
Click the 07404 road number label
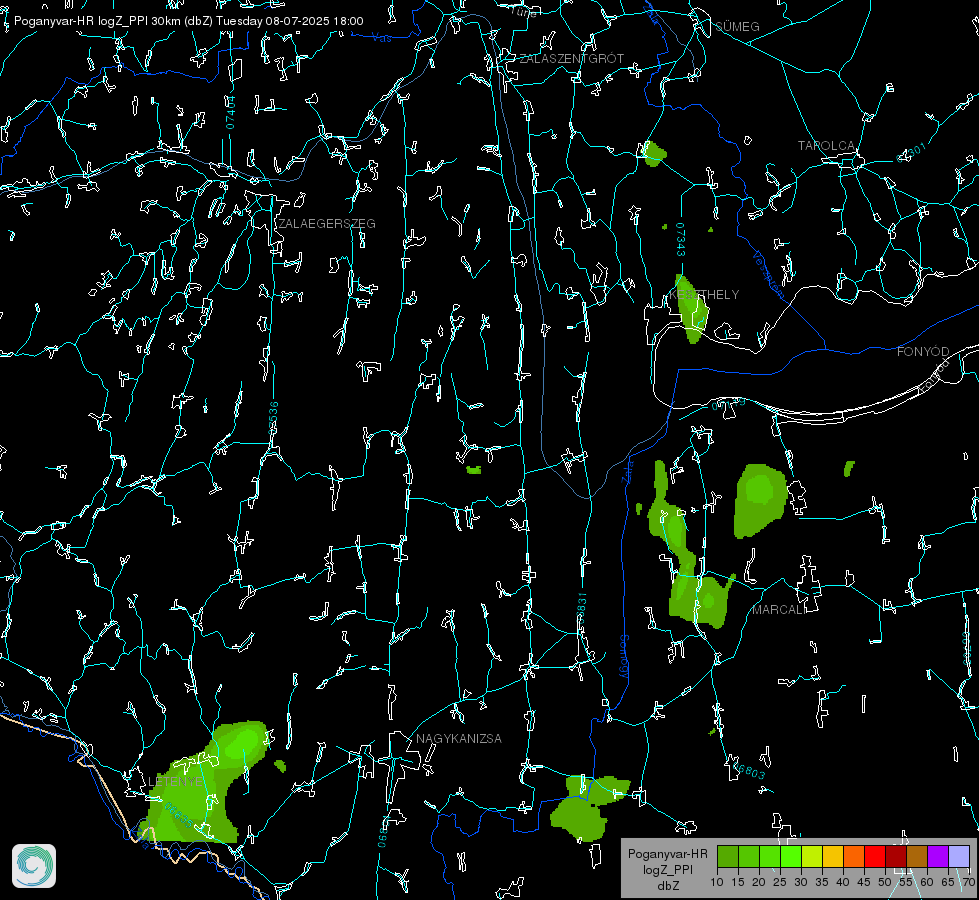(x=230, y=112)
